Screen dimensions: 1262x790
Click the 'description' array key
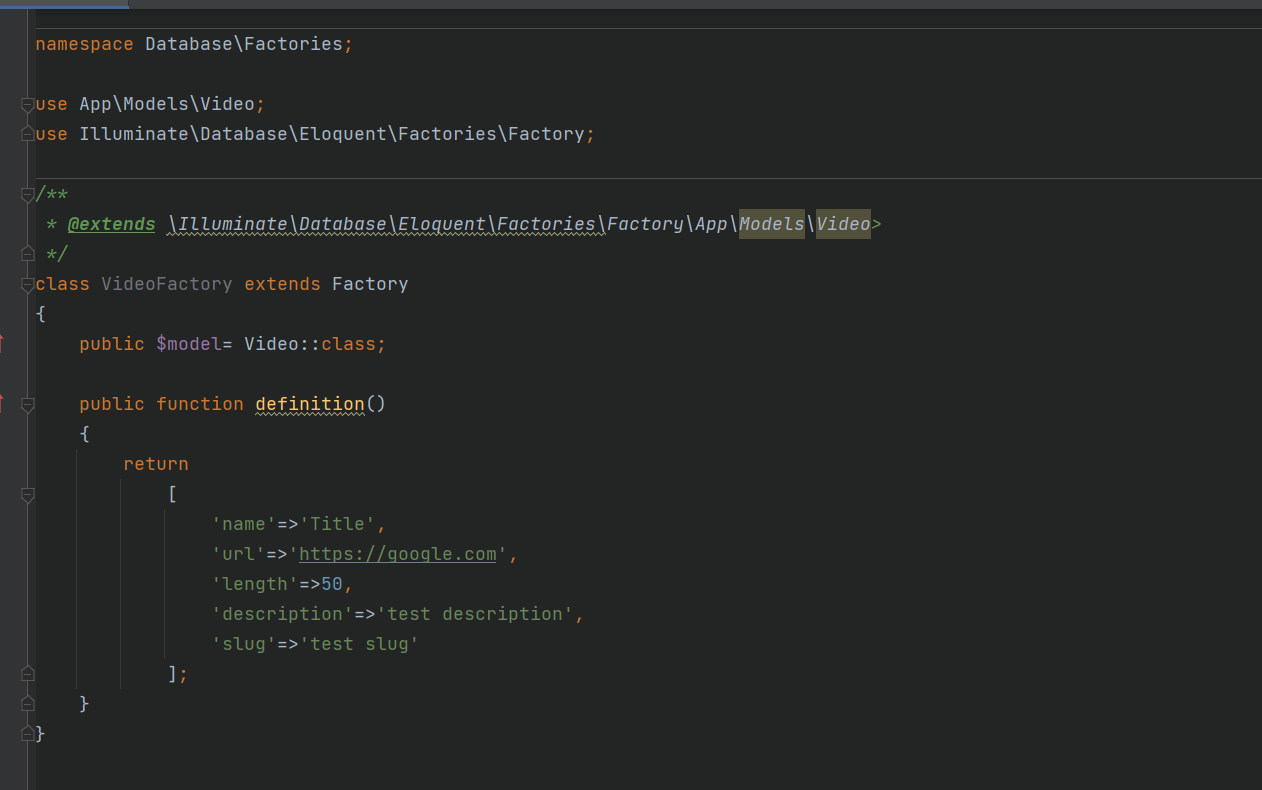pos(282,614)
